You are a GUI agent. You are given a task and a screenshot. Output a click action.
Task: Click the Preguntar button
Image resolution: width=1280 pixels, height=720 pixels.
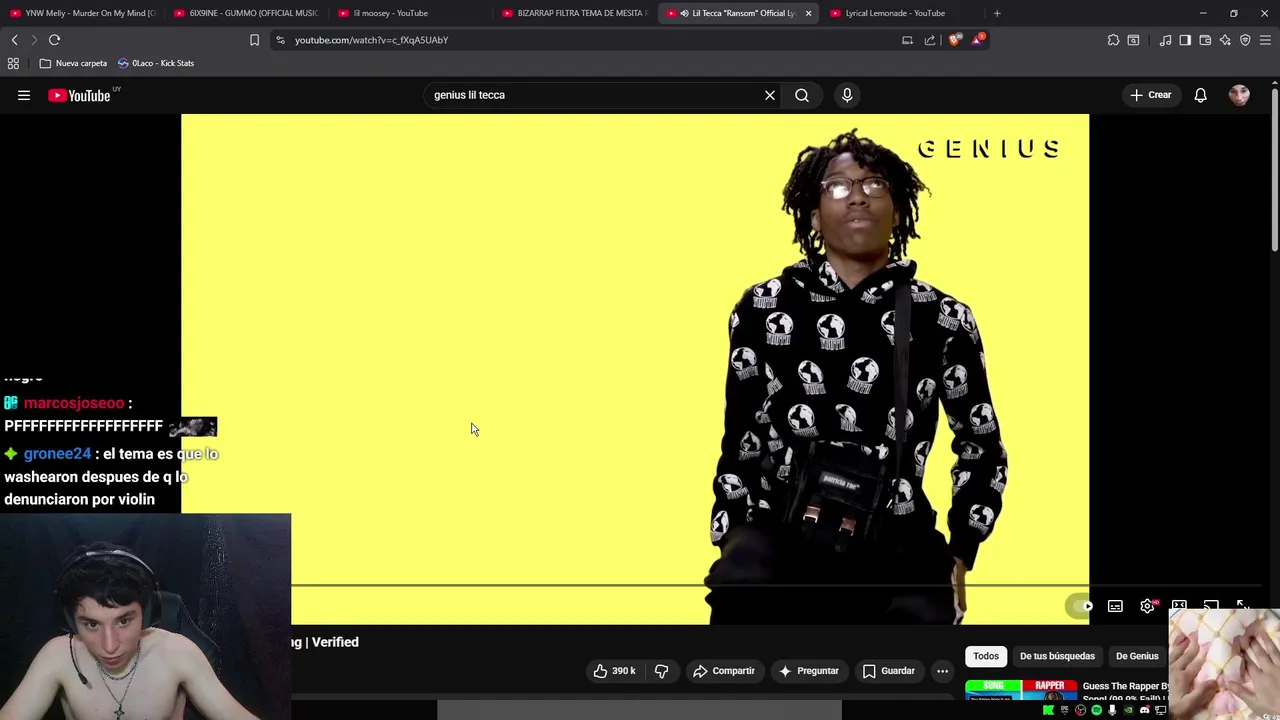(809, 671)
